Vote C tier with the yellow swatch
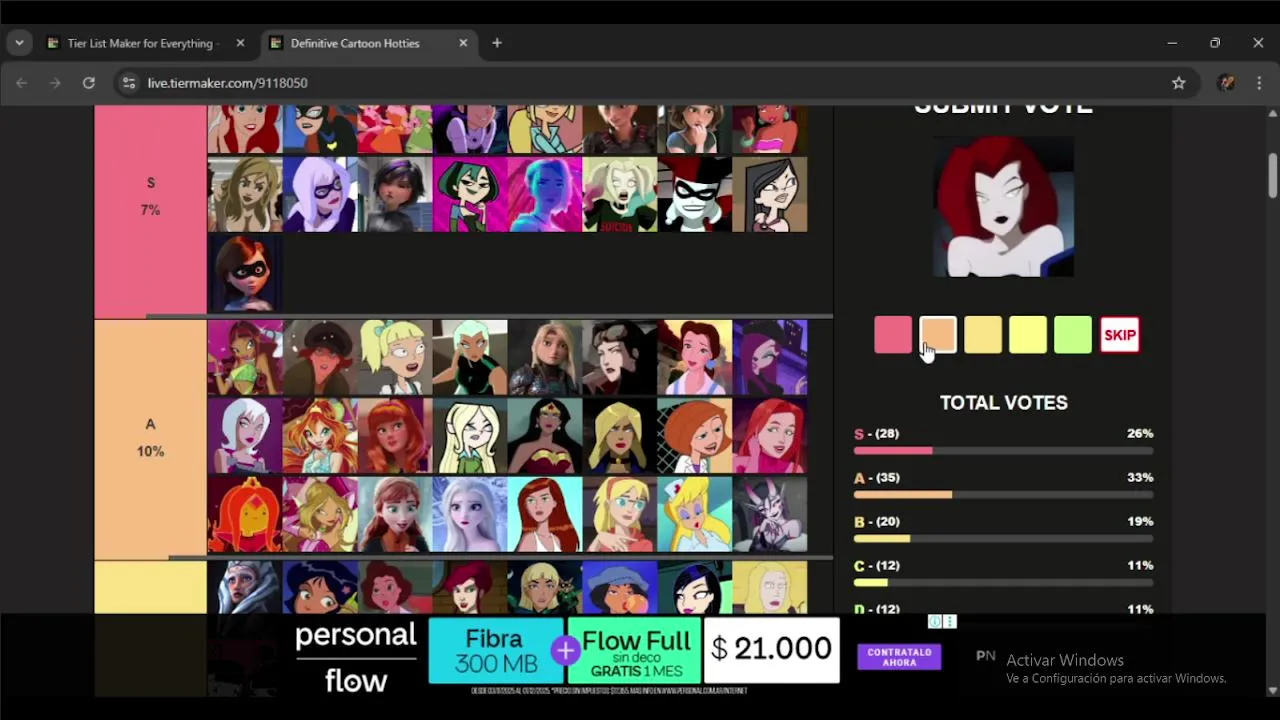1280x720 pixels. (x=1028, y=335)
